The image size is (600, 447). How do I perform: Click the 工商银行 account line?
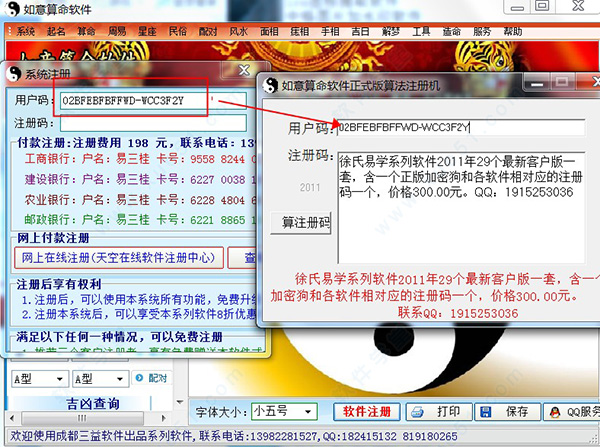(x=140, y=159)
